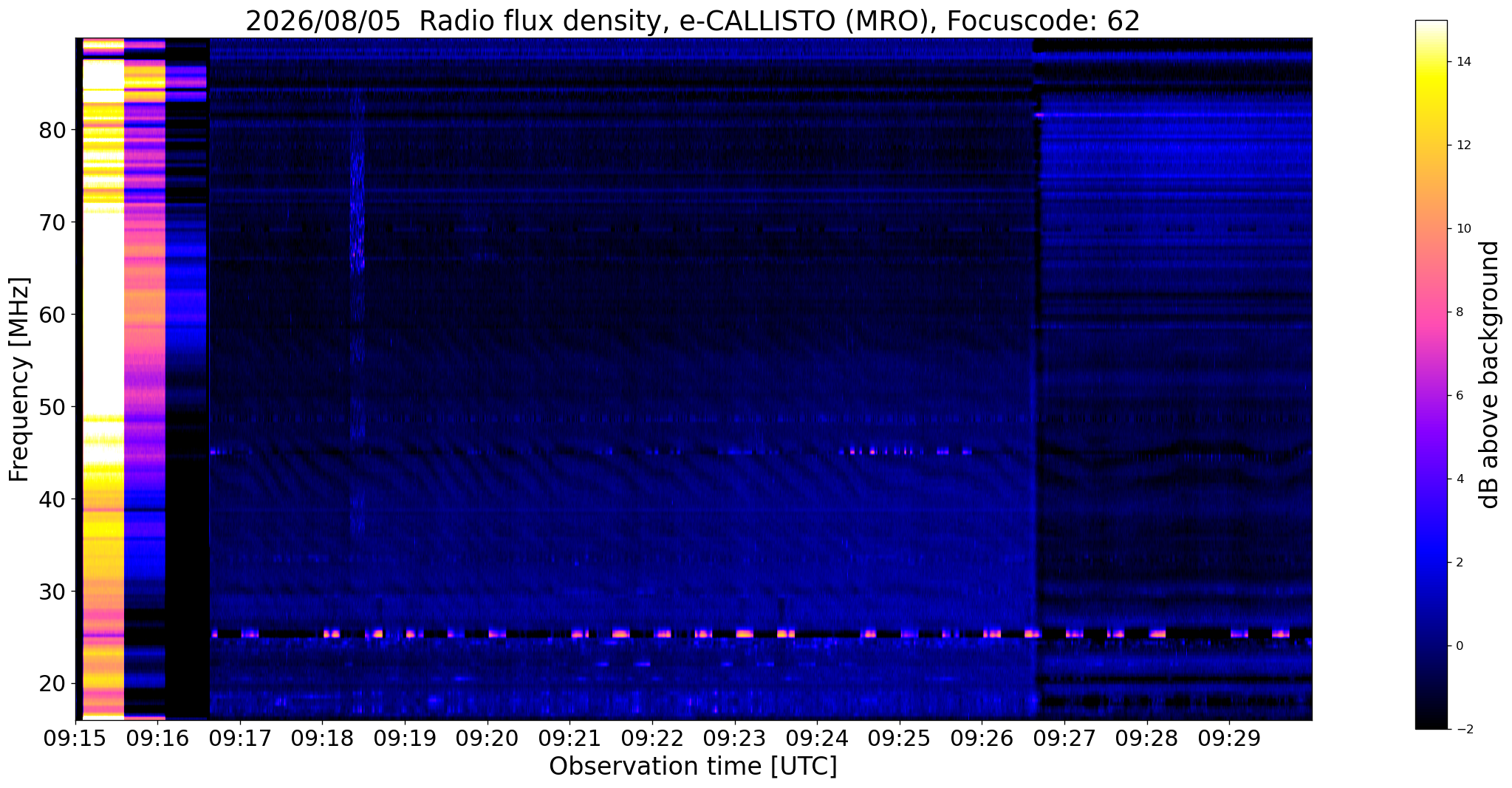The height and width of the screenshot is (788, 1512).
Task: Click the 'dB above background' colorbar label
Action: click(x=1490, y=374)
